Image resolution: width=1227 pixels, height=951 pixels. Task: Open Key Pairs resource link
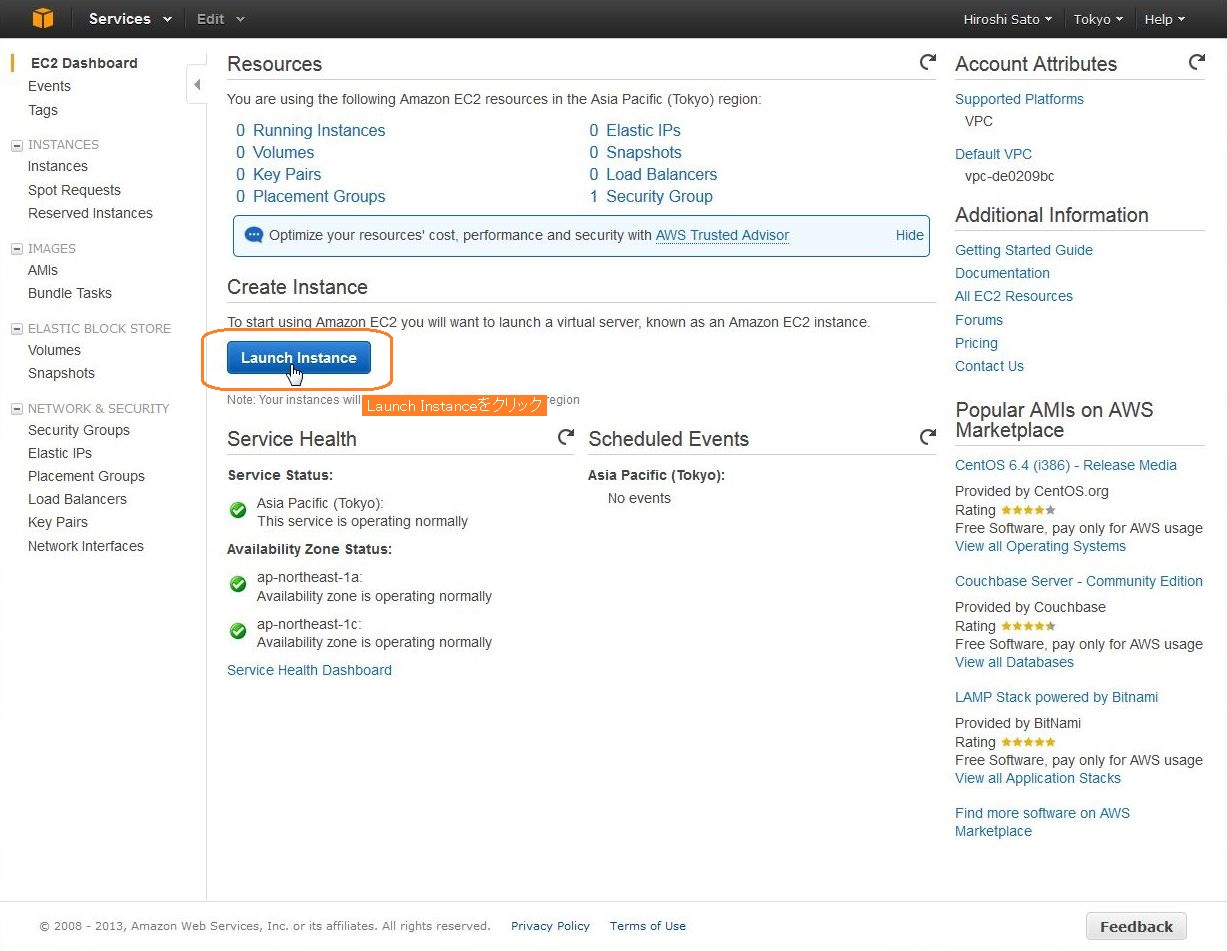click(287, 174)
